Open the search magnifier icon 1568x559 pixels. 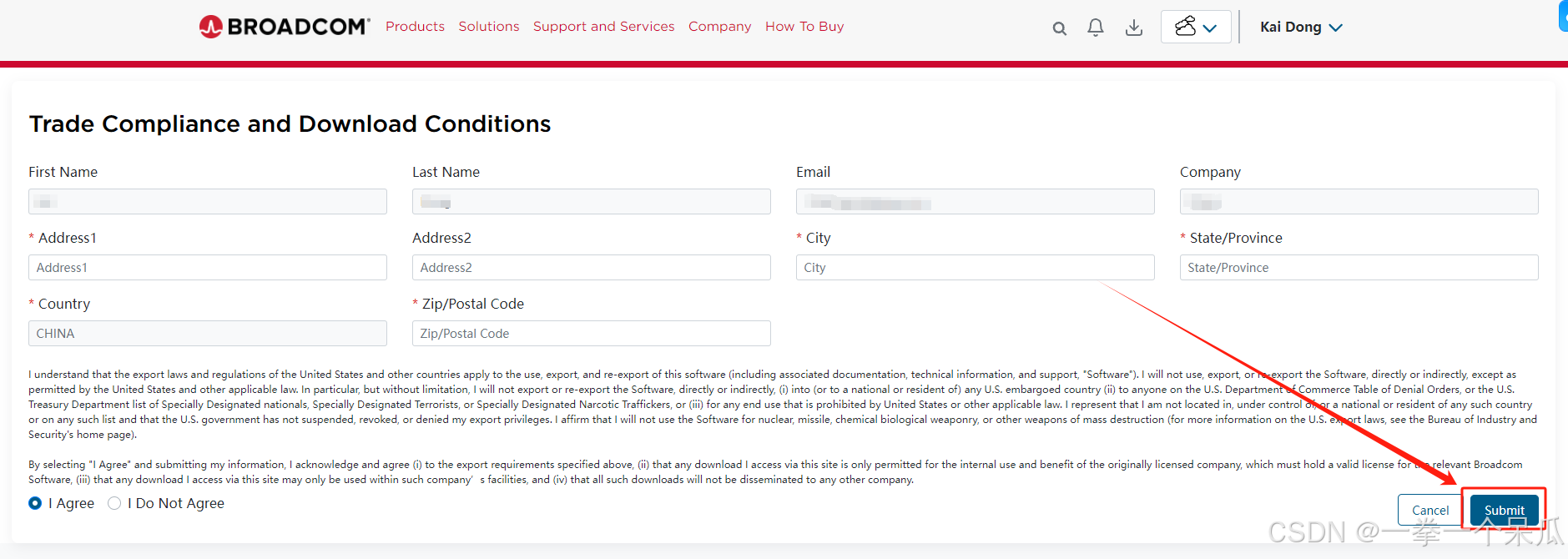(1059, 28)
